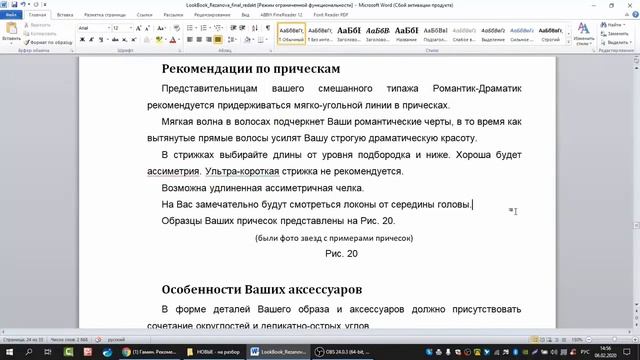This screenshot has width=640, height=360.
Task: Open font name combo box Arial
Action: tap(94, 28)
